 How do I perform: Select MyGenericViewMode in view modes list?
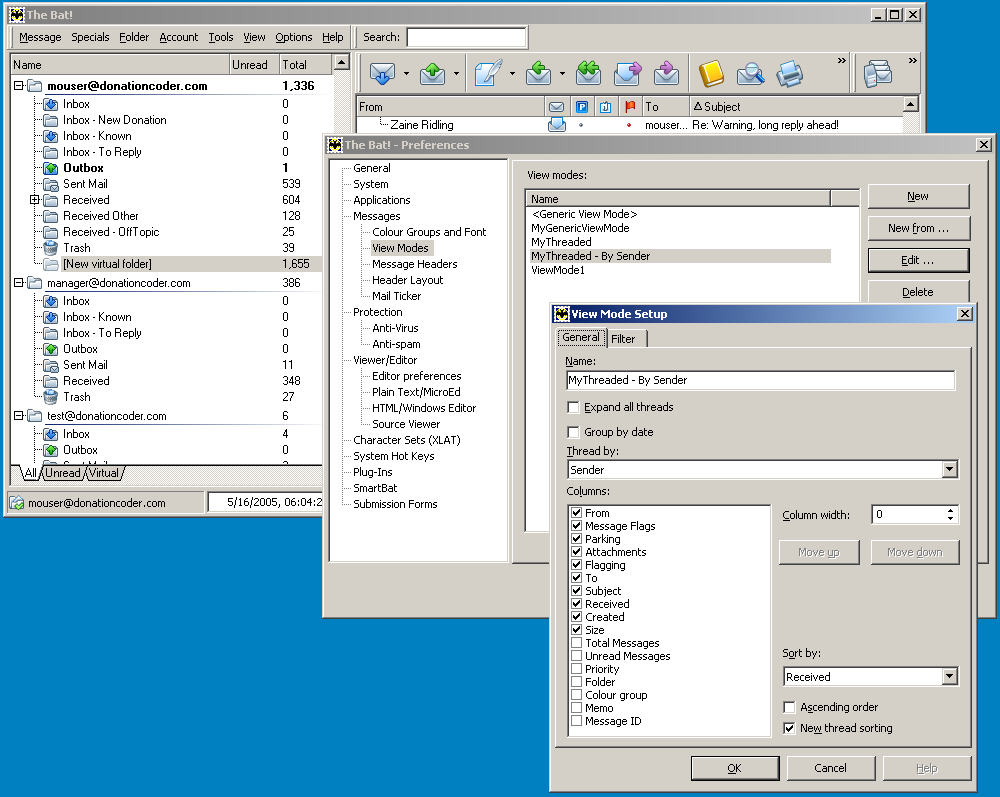[x=580, y=228]
